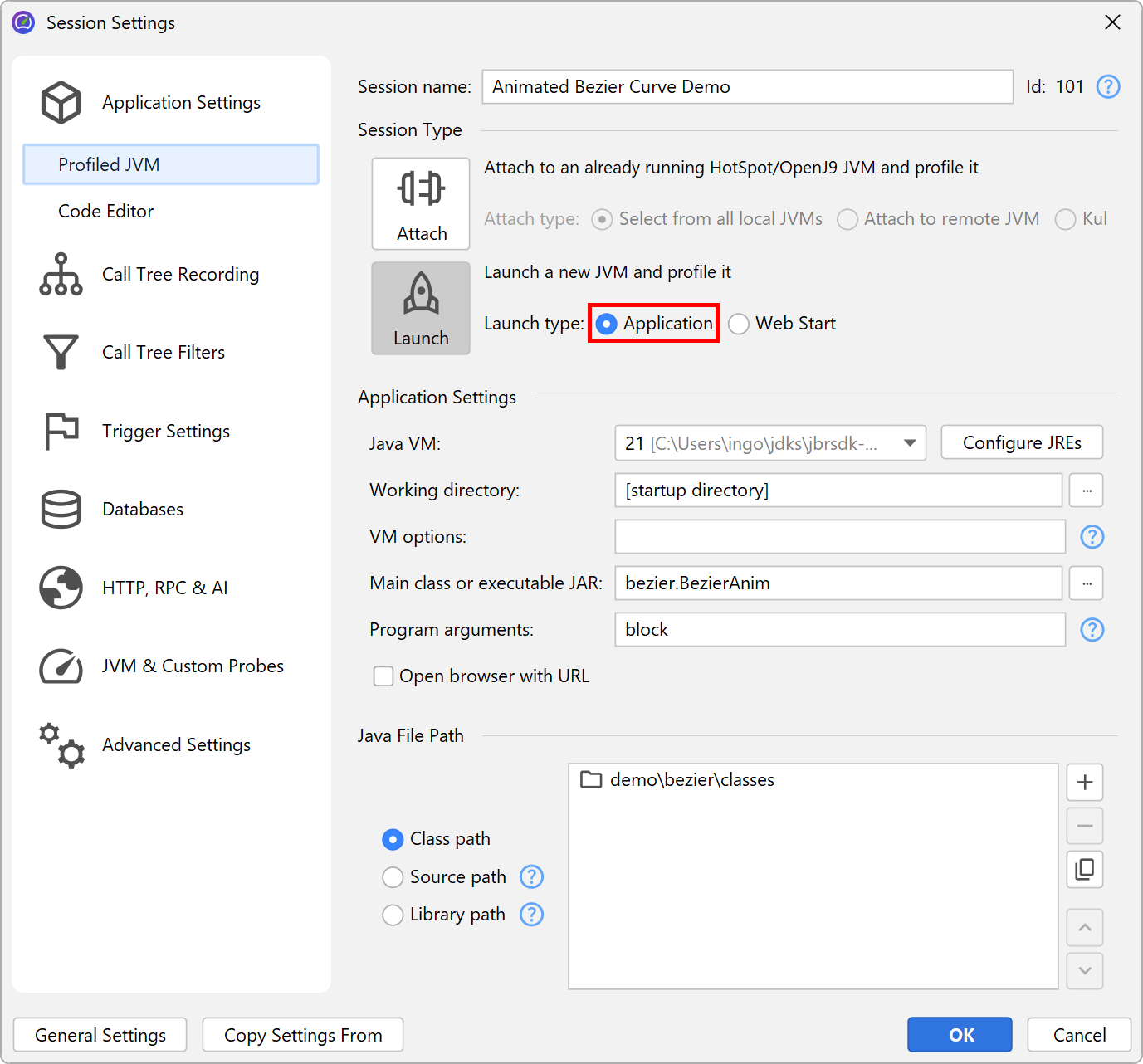Open the Call Tree Filters section

[x=163, y=352]
